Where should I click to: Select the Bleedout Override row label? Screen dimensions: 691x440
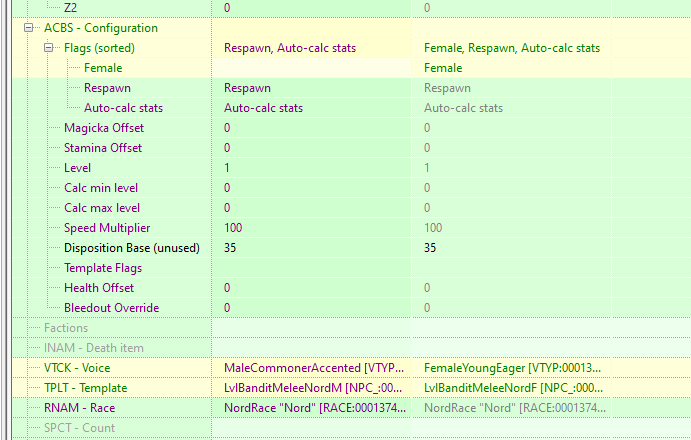(111, 308)
